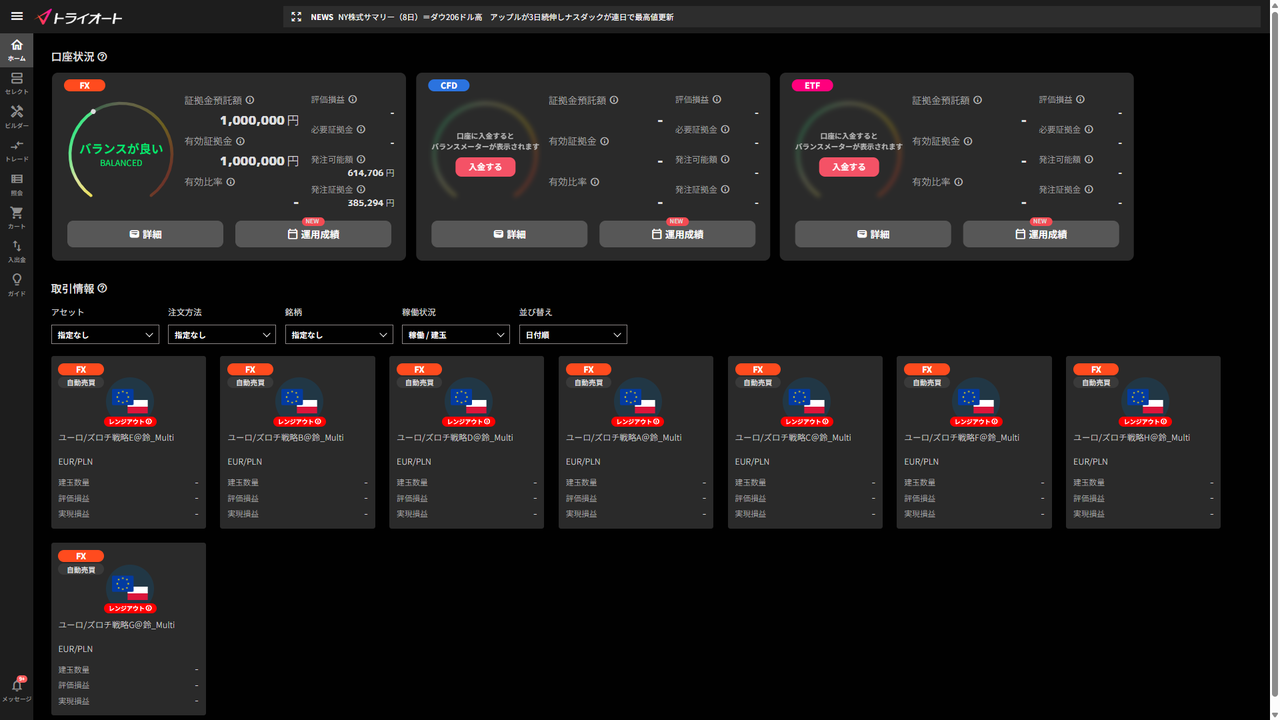Expand the アセット dropdown
Screen dimensions: 1280x720
105,335
